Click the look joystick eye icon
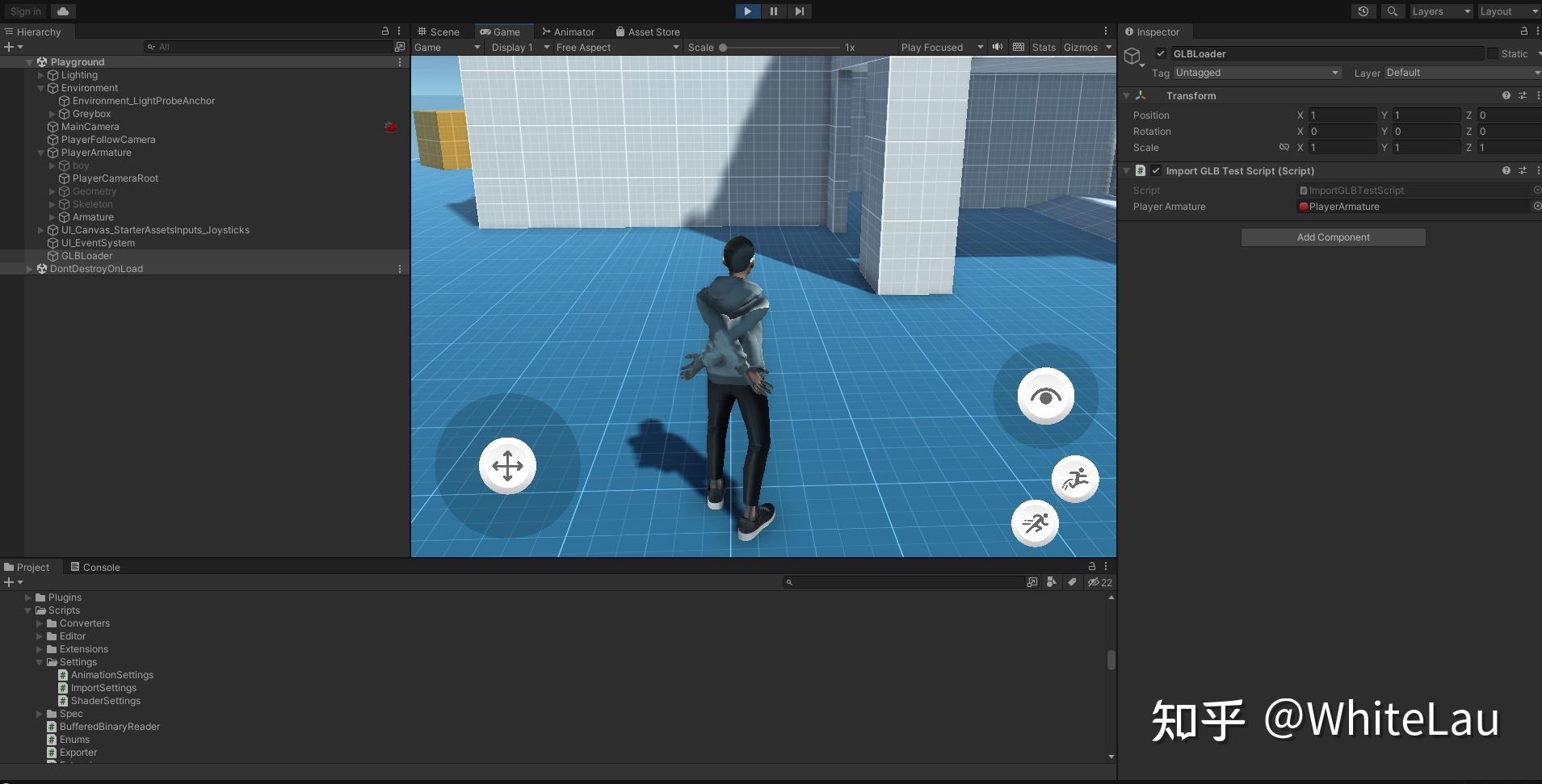Image resolution: width=1542 pixels, height=784 pixels. [x=1045, y=396]
